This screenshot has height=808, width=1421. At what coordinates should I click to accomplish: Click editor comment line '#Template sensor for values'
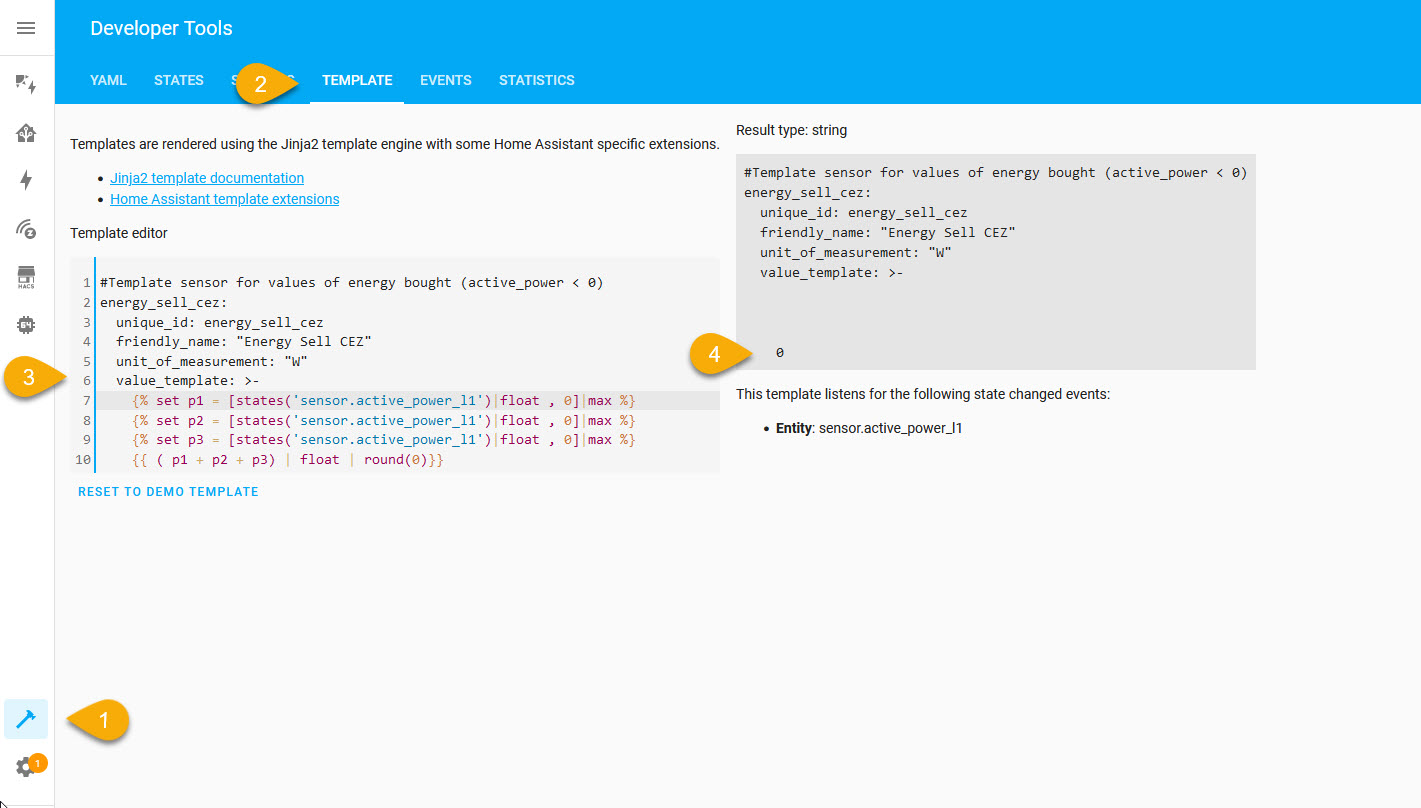click(x=352, y=283)
